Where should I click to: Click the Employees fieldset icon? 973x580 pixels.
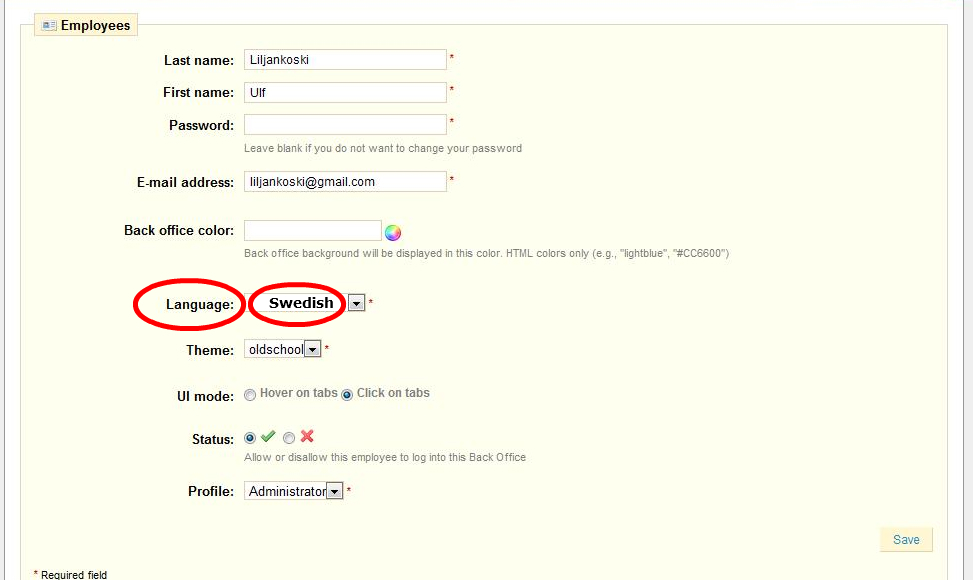tap(48, 25)
